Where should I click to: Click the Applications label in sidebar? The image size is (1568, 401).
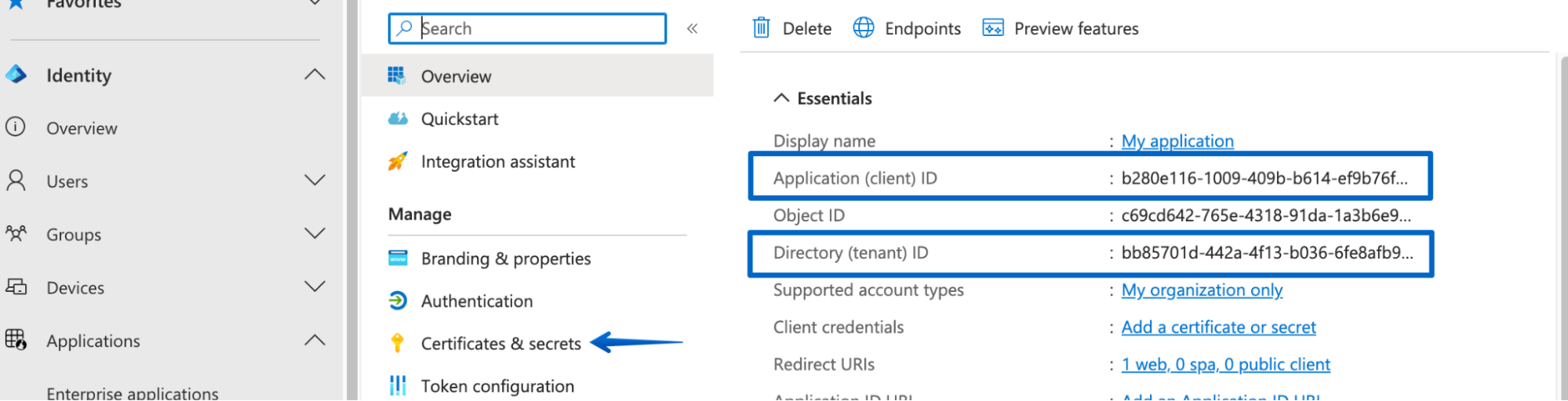(x=93, y=341)
